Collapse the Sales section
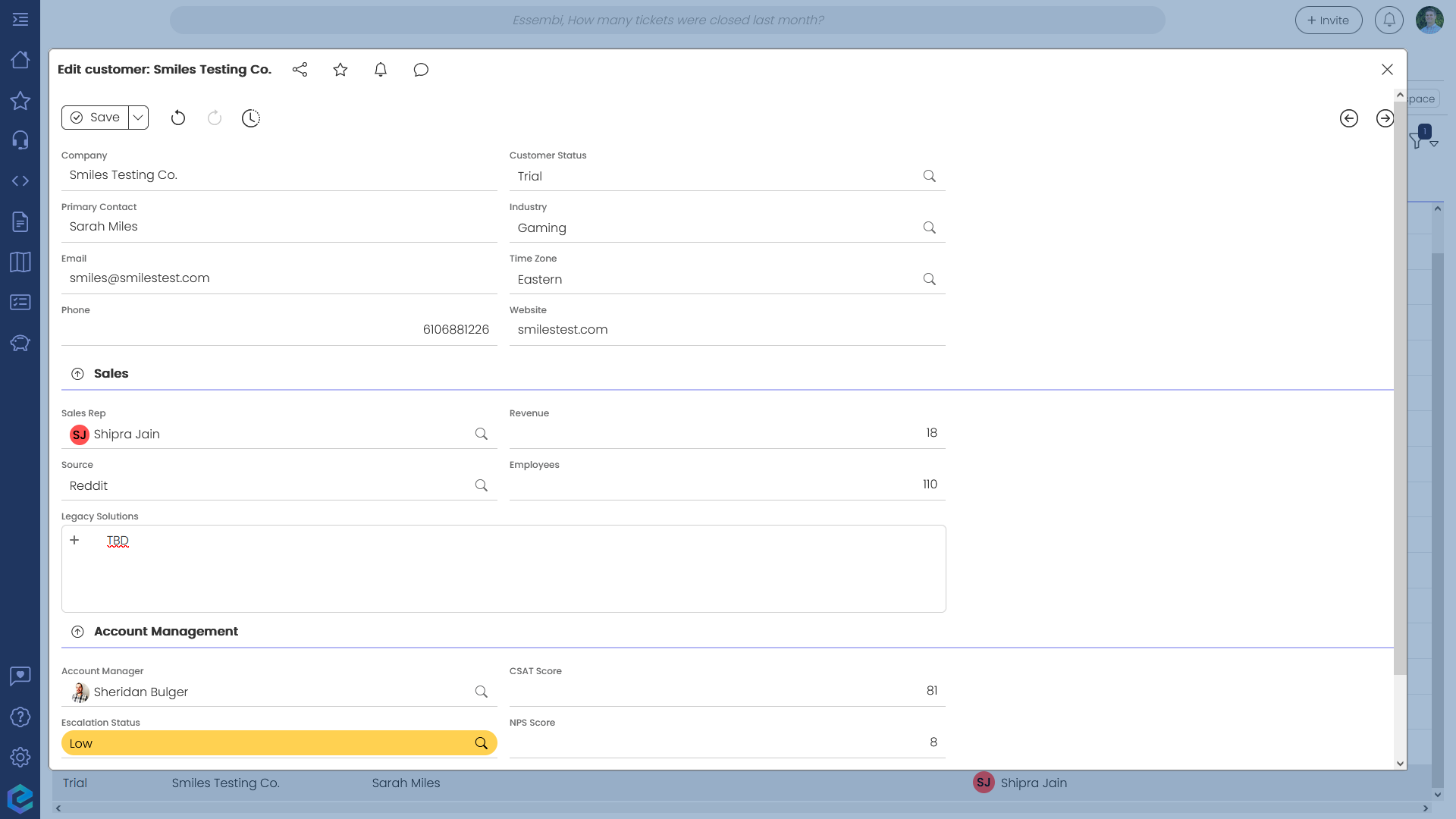This screenshot has height=819, width=1456. (77, 374)
